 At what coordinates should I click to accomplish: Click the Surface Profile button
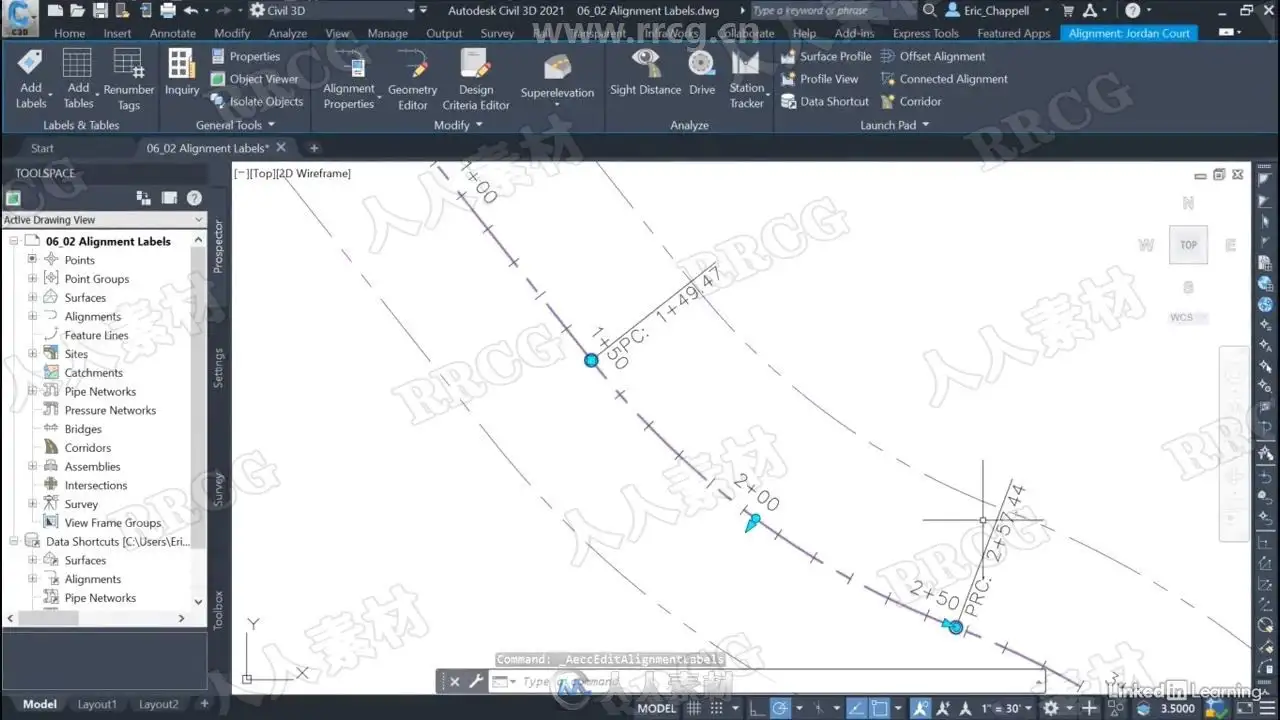coord(826,57)
